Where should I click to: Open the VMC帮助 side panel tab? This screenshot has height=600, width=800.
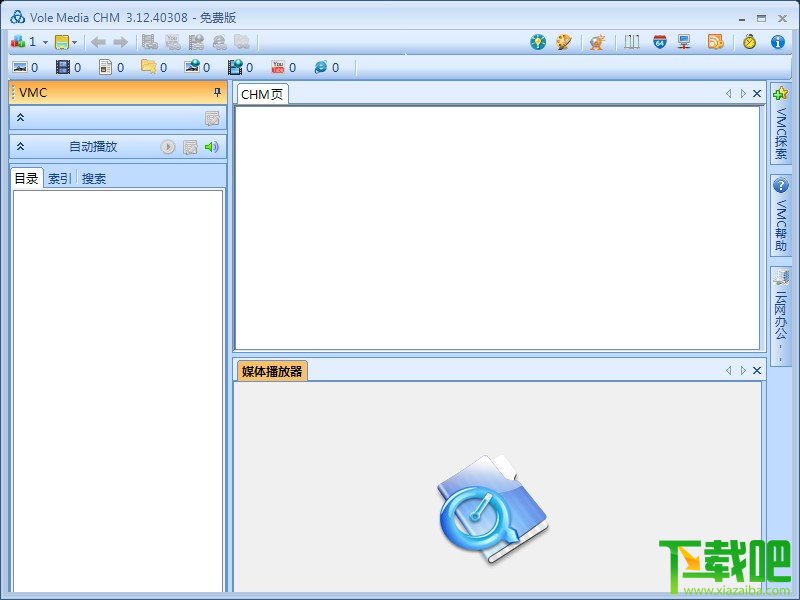coord(781,215)
